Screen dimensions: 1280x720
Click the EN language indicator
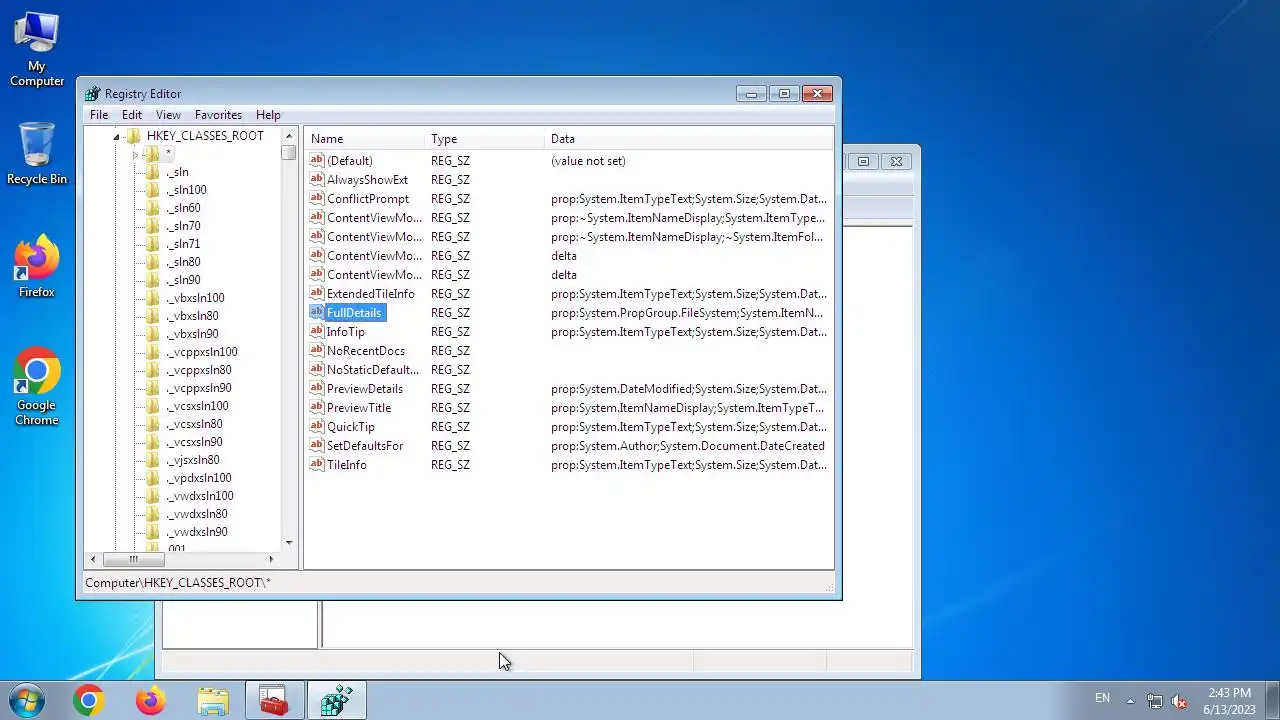tap(1102, 698)
